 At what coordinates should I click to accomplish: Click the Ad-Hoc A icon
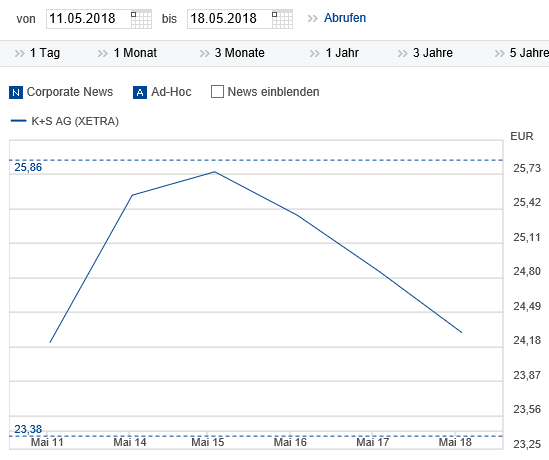(140, 92)
